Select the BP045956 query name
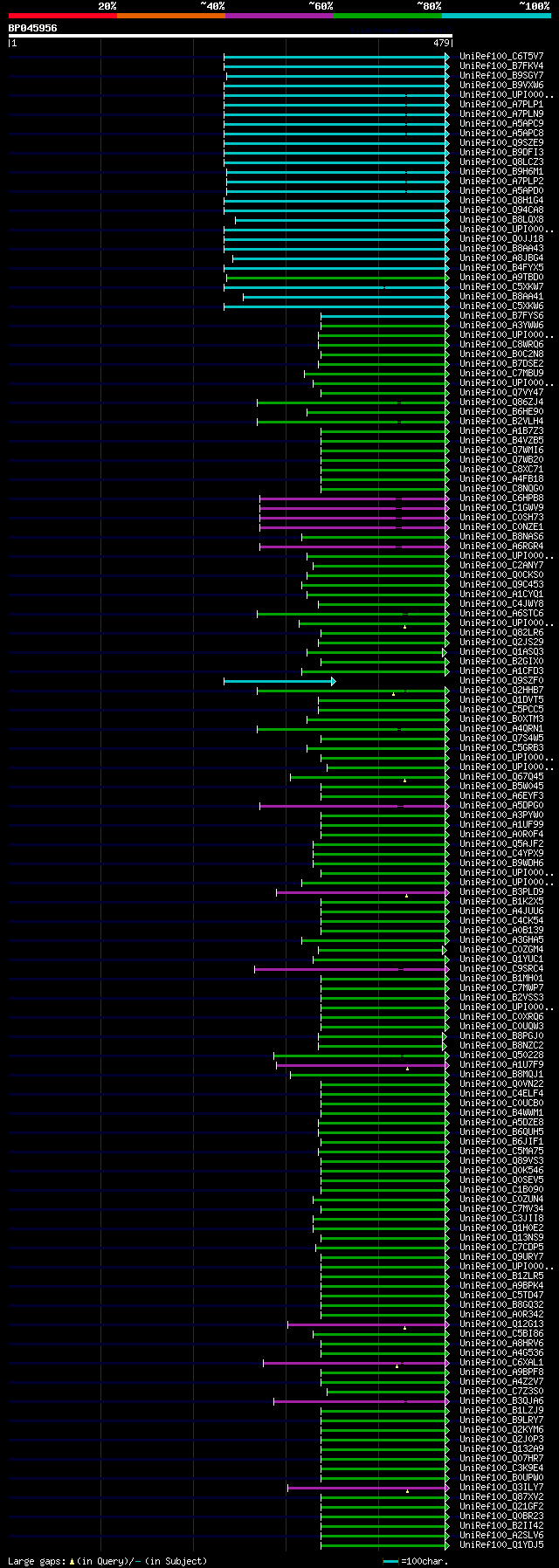 (x=33, y=28)
